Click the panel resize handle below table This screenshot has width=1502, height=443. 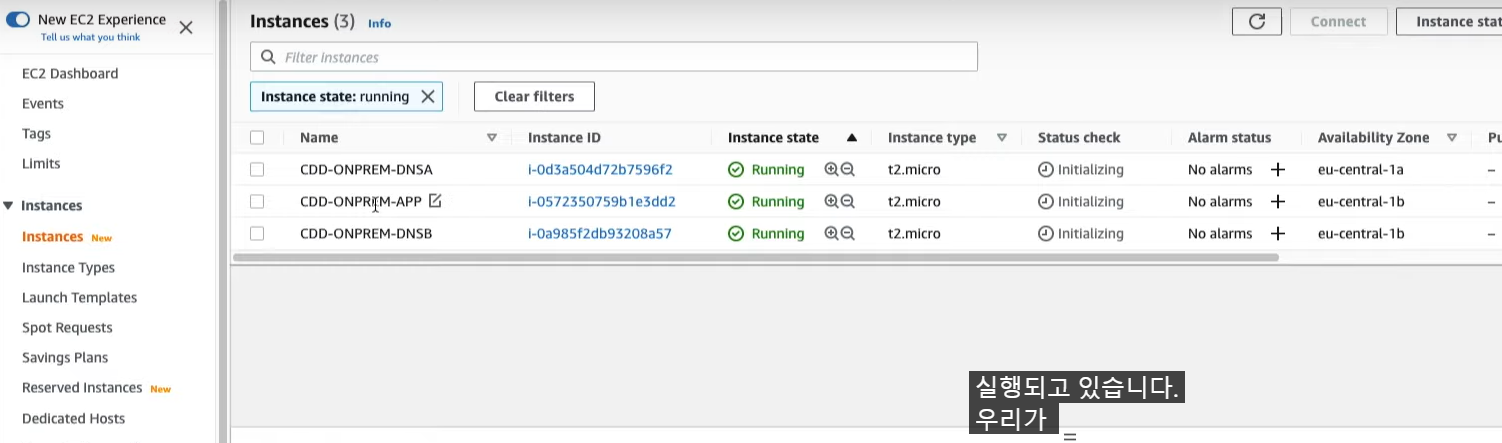coord(1070,436)
